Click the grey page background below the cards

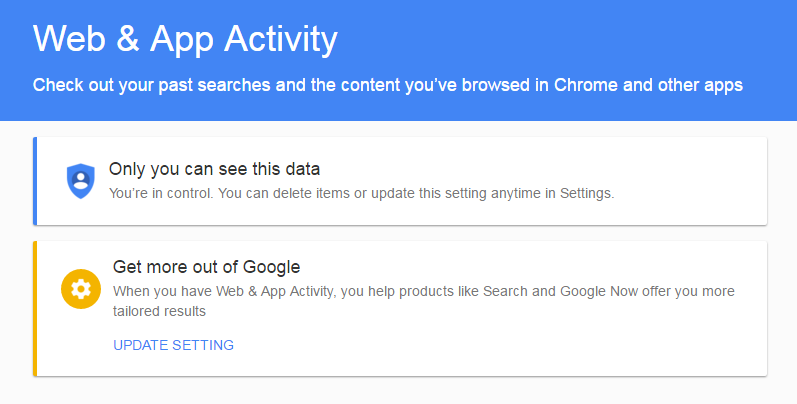(398, 391)
